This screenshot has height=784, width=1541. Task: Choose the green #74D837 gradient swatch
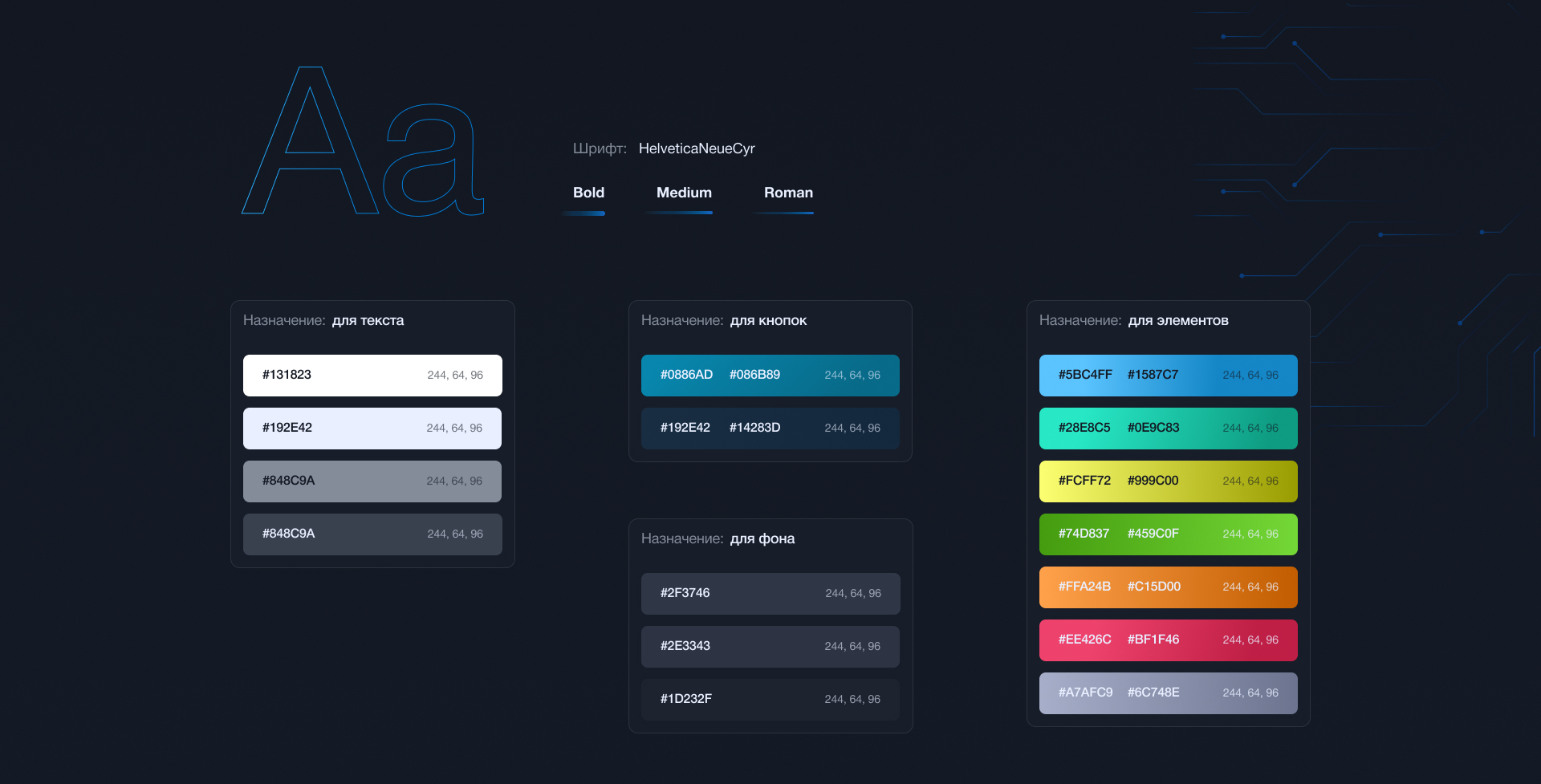pyautogui.click(x=1168, y=534)
